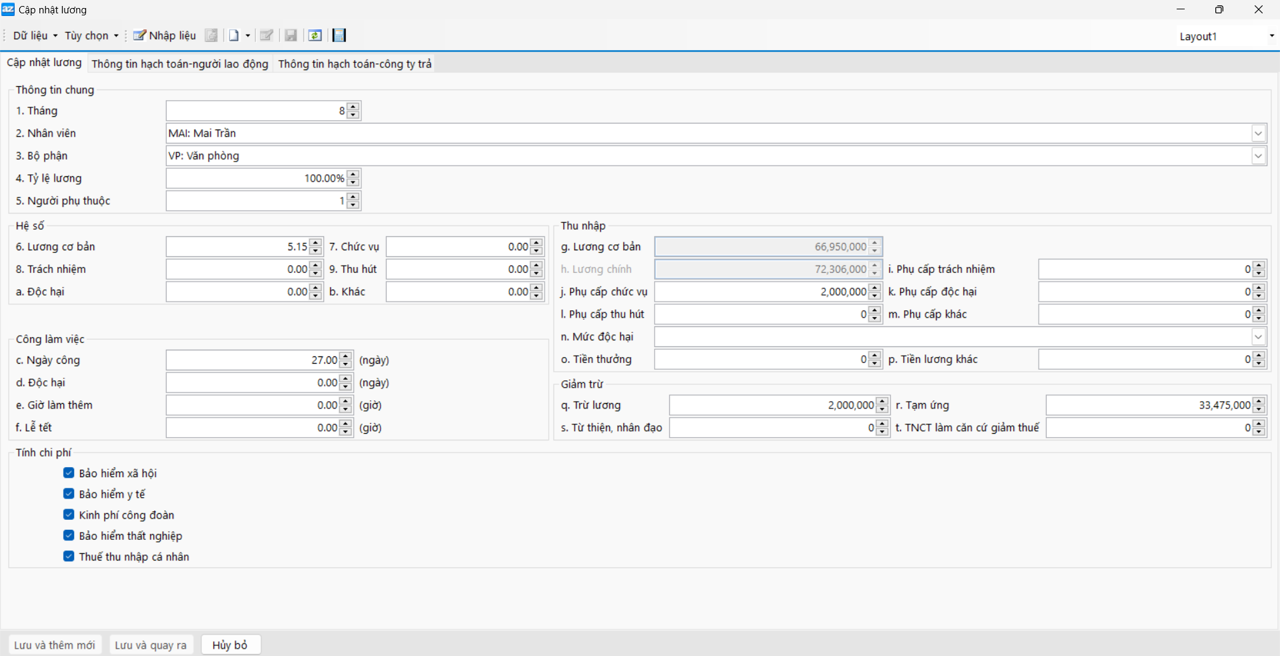Viewport: 1280px width, 656px height.
Task: Click the Ngày công spinner arrows
Action: (x=346, y=360)
